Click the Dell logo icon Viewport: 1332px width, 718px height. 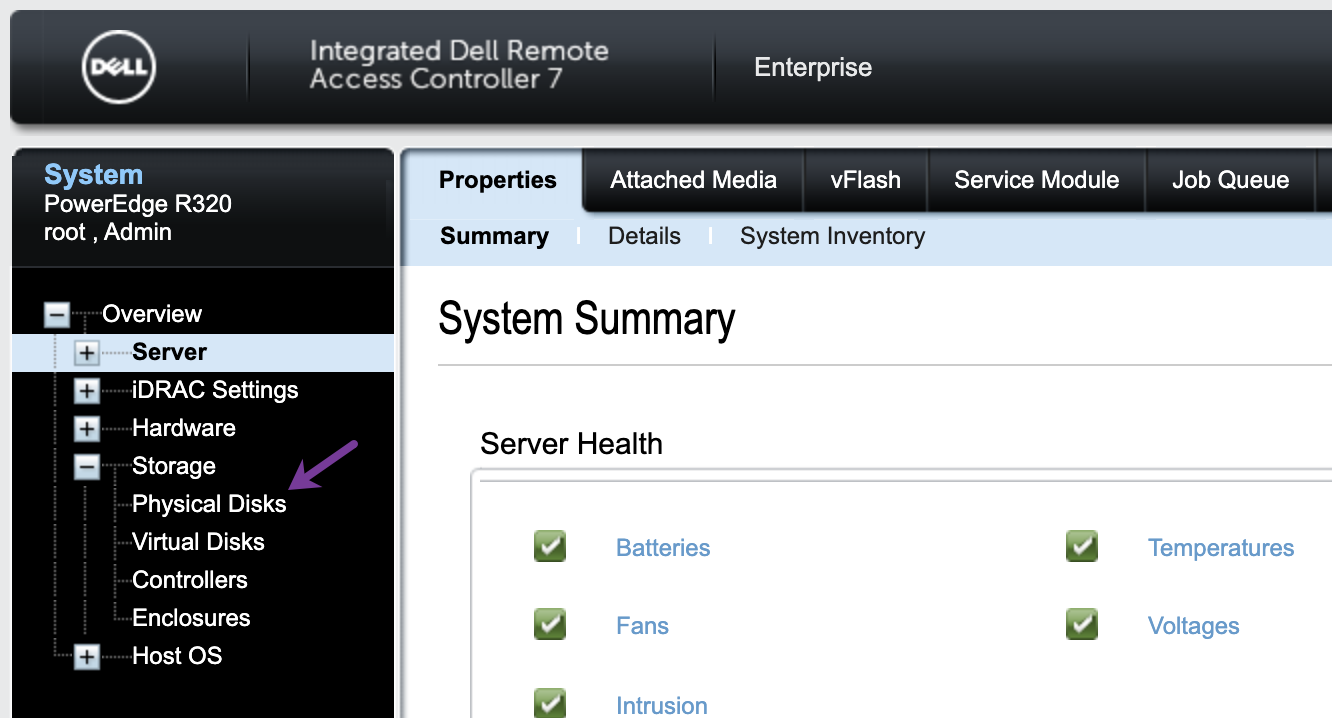[120, 67]
